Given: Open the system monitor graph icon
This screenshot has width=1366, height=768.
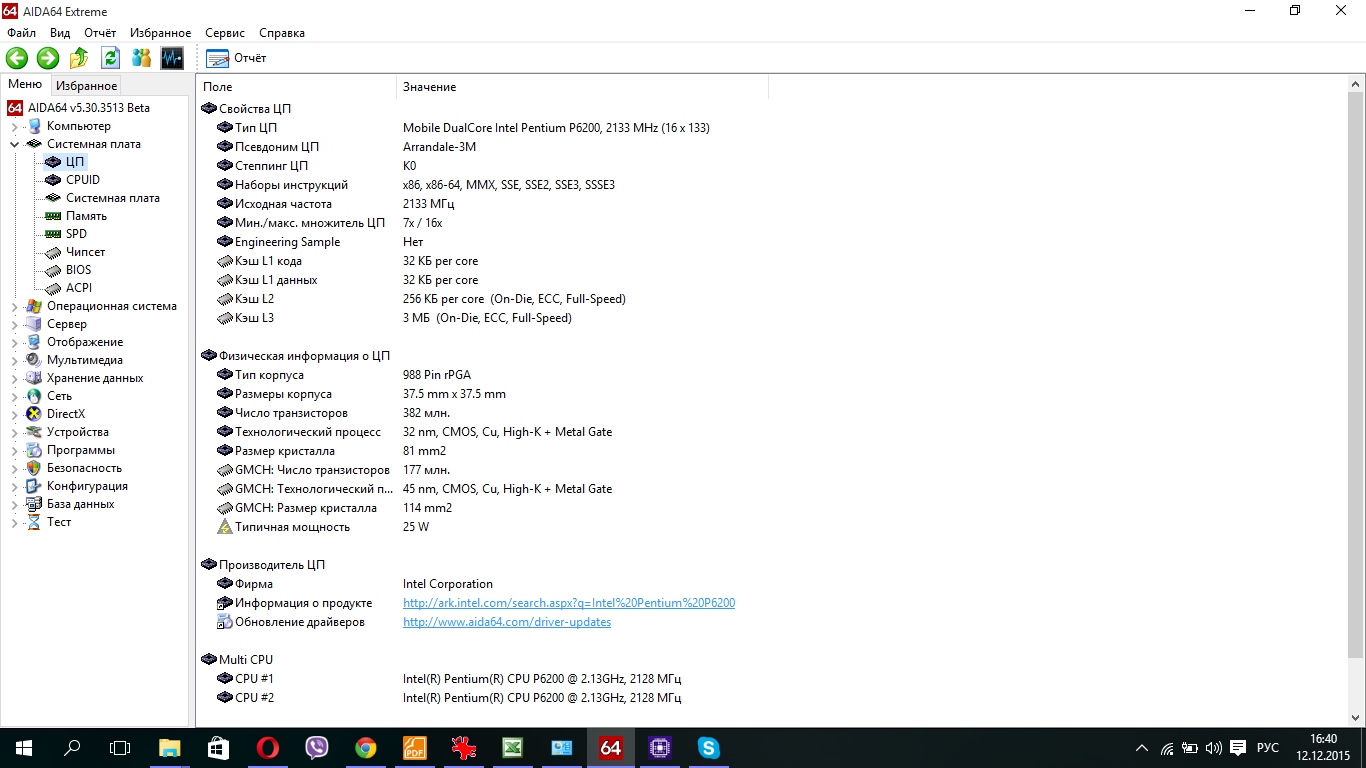Looking at the screenshot, I should (x=172, y=58).
